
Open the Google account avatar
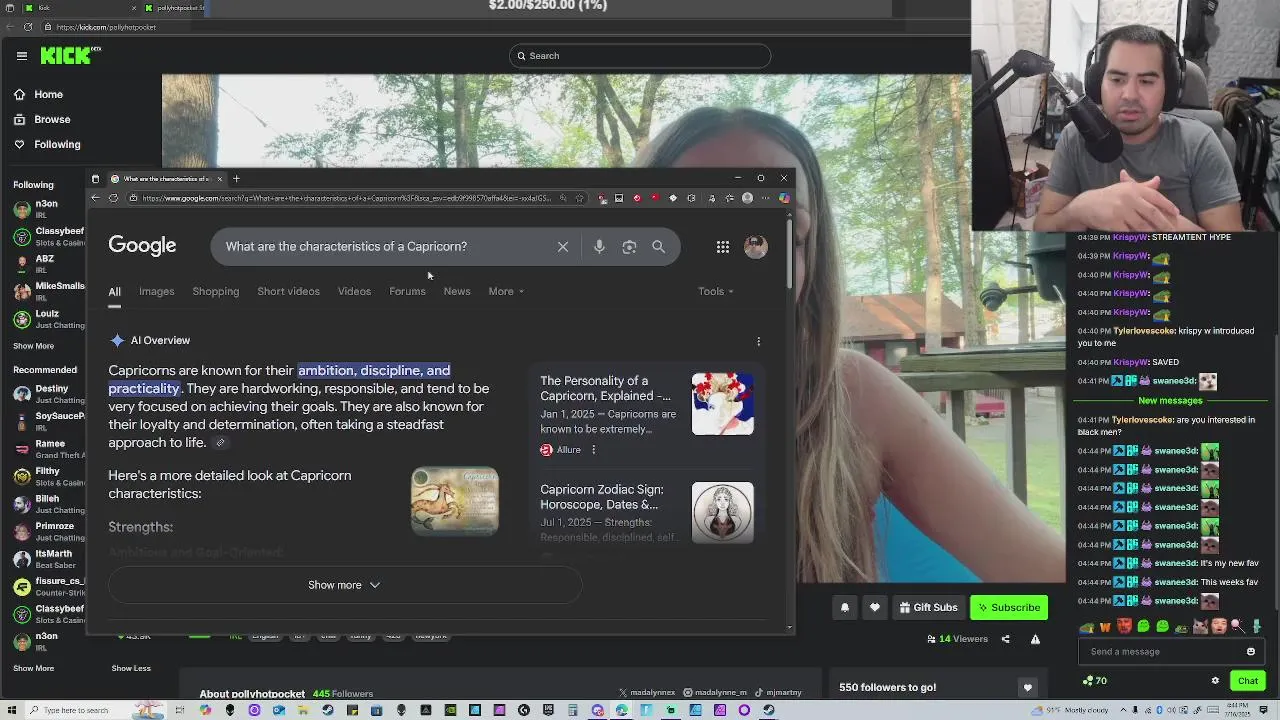point(756,246)
